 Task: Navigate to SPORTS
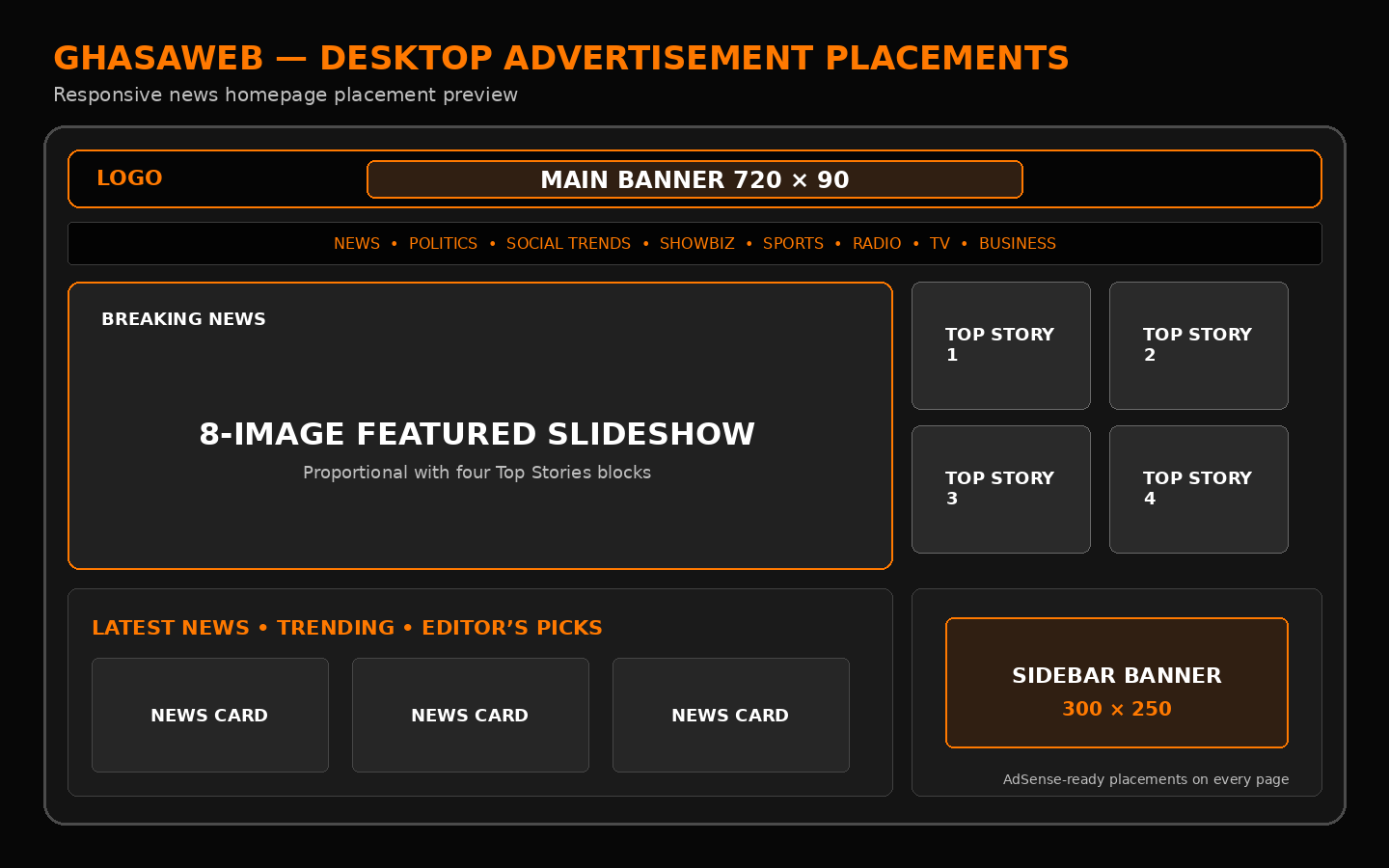click(x=793, y=244)
